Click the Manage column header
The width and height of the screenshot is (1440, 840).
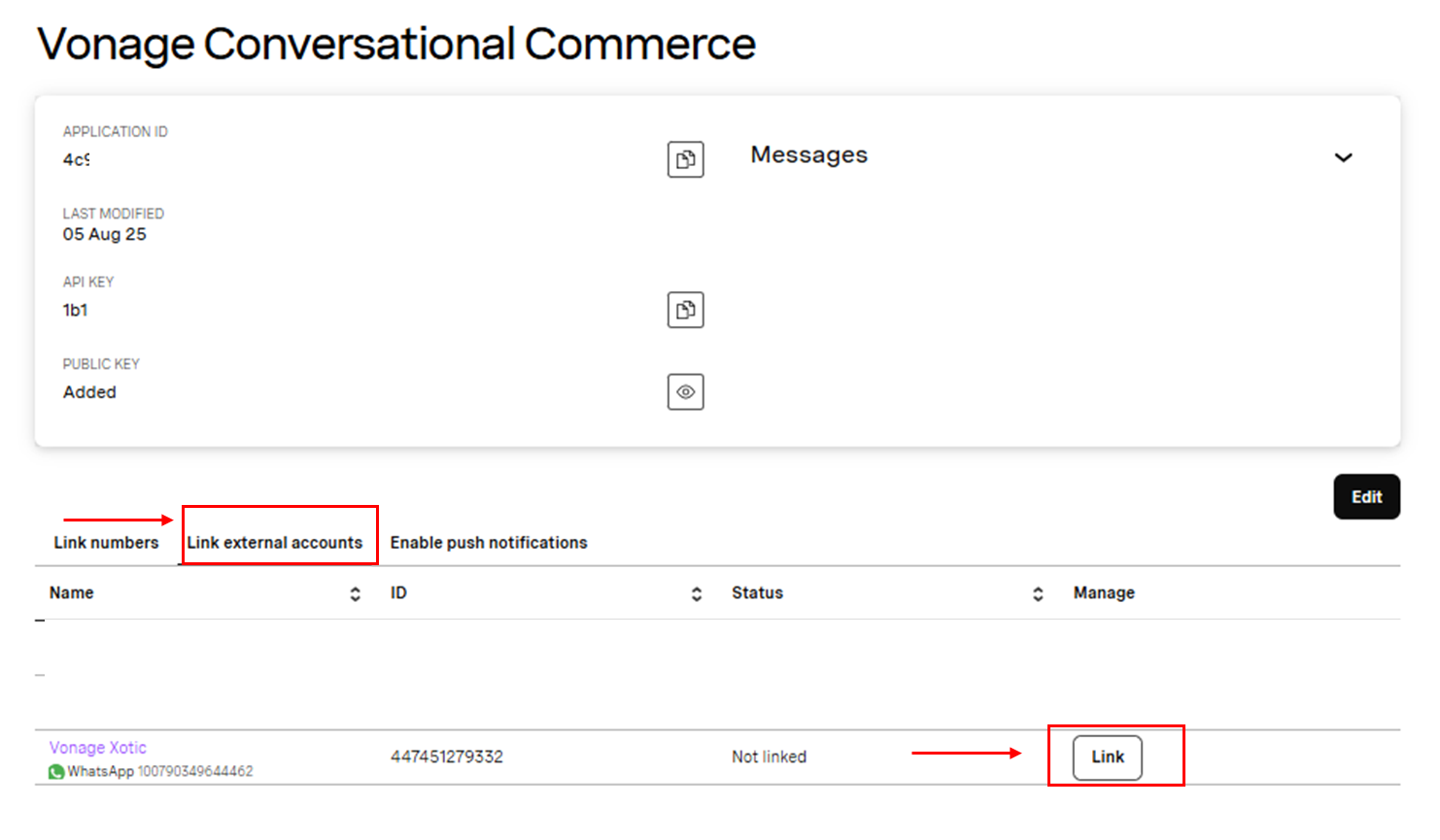[1104, 592]
